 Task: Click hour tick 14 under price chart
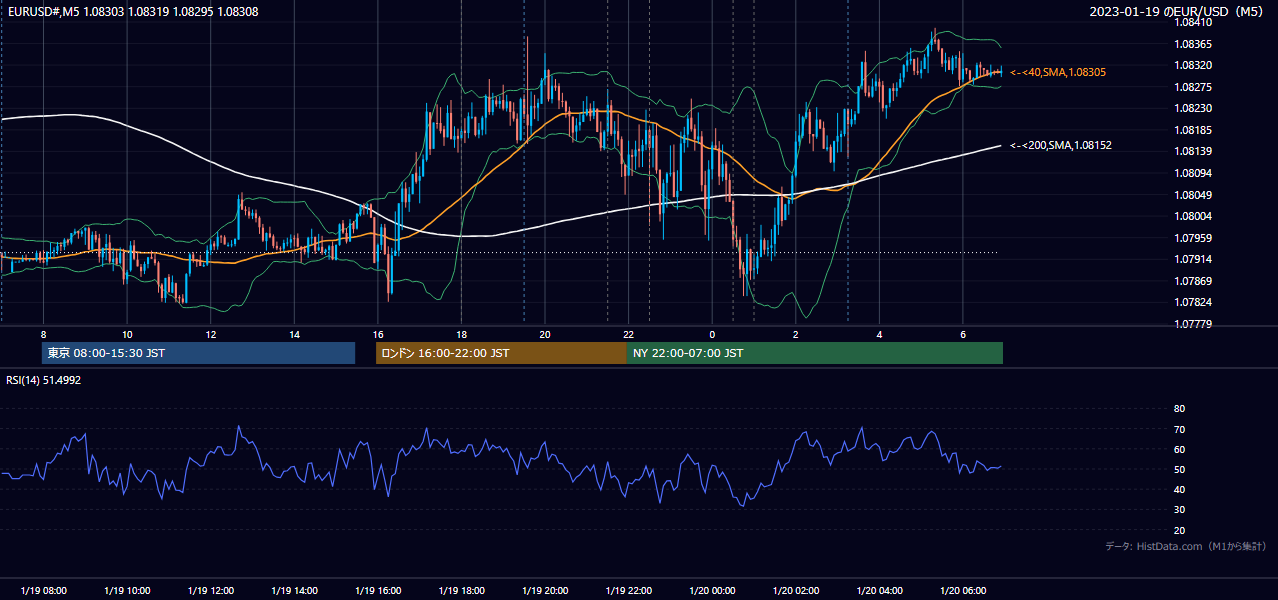click(294, 334)
